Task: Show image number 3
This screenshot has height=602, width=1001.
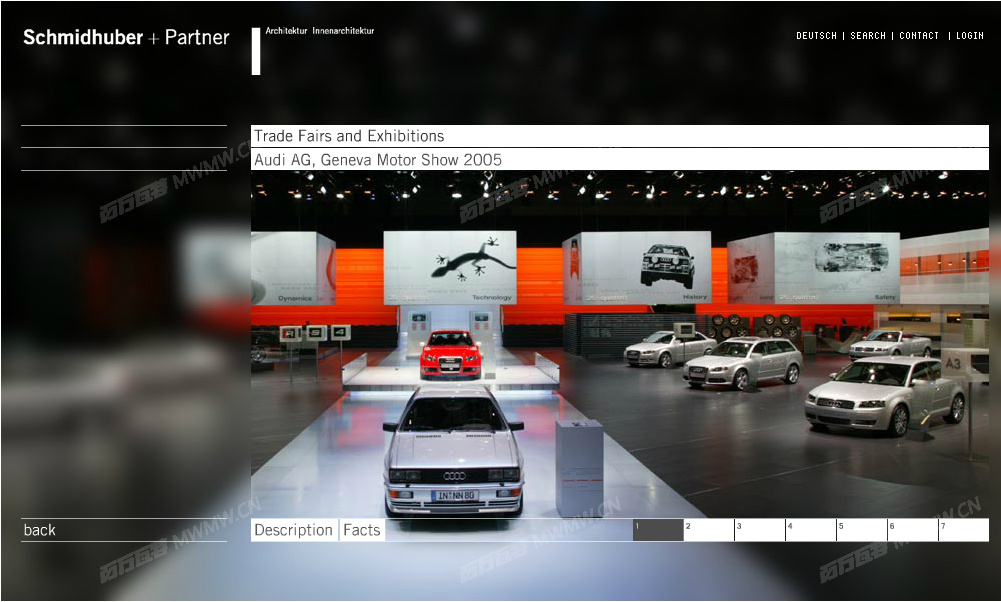Action: point(760,530)
